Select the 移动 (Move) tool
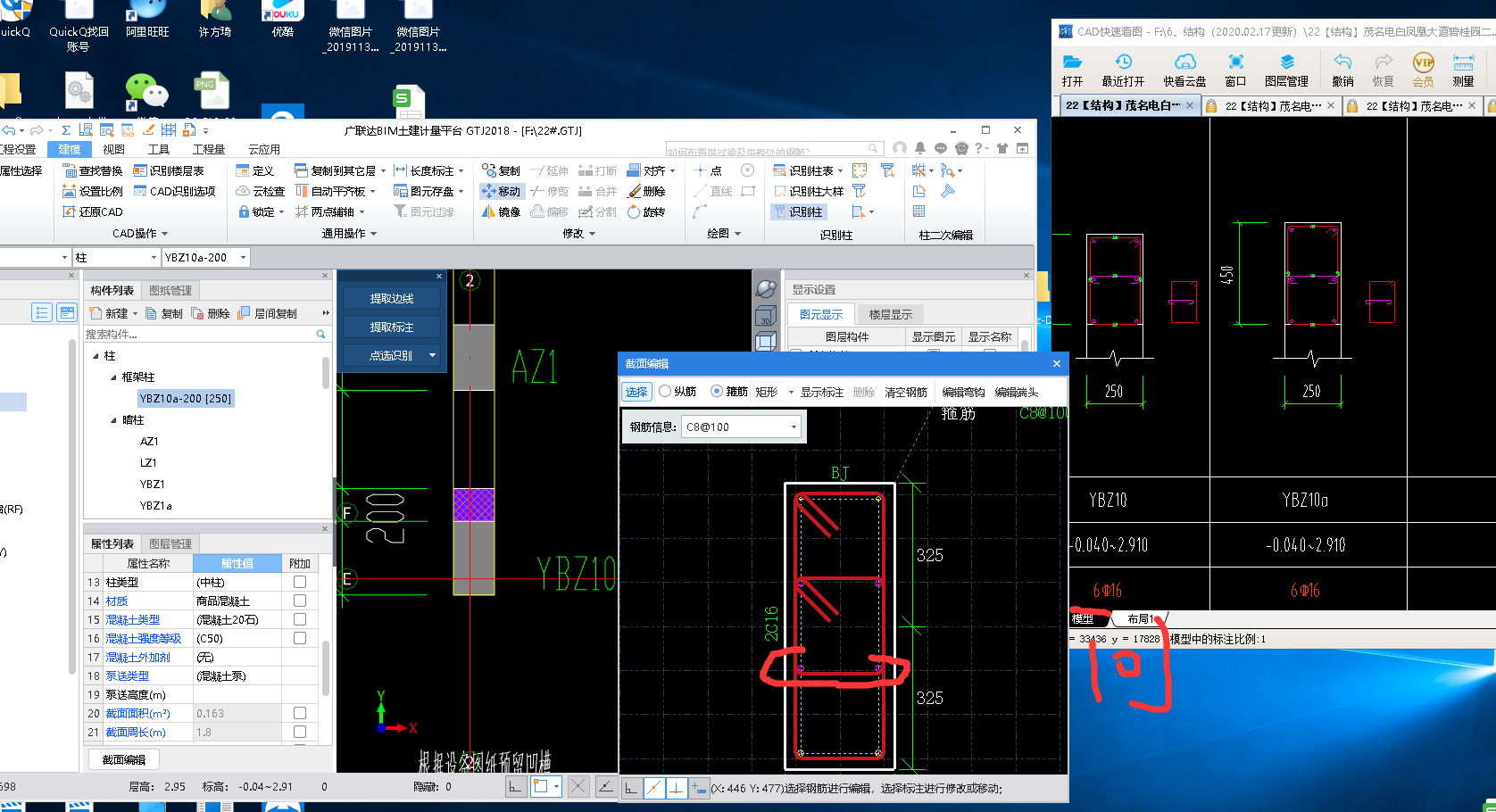Screen dimensions: 1496x812 [501, 191]
